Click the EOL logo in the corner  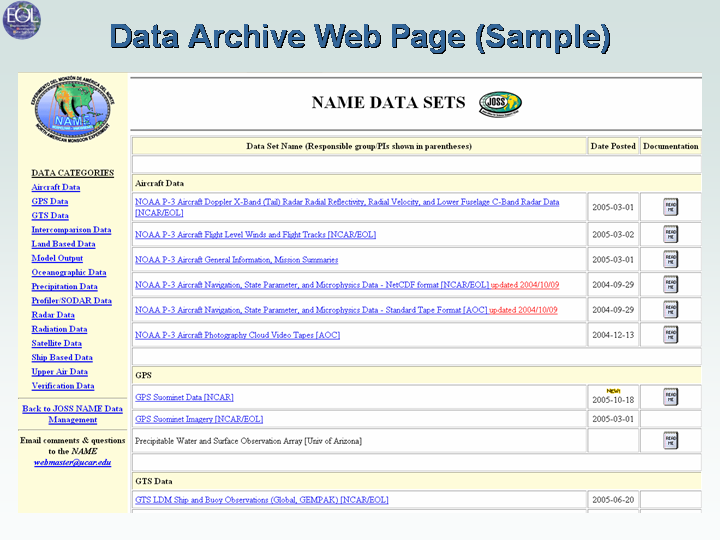tap(21, 20)
